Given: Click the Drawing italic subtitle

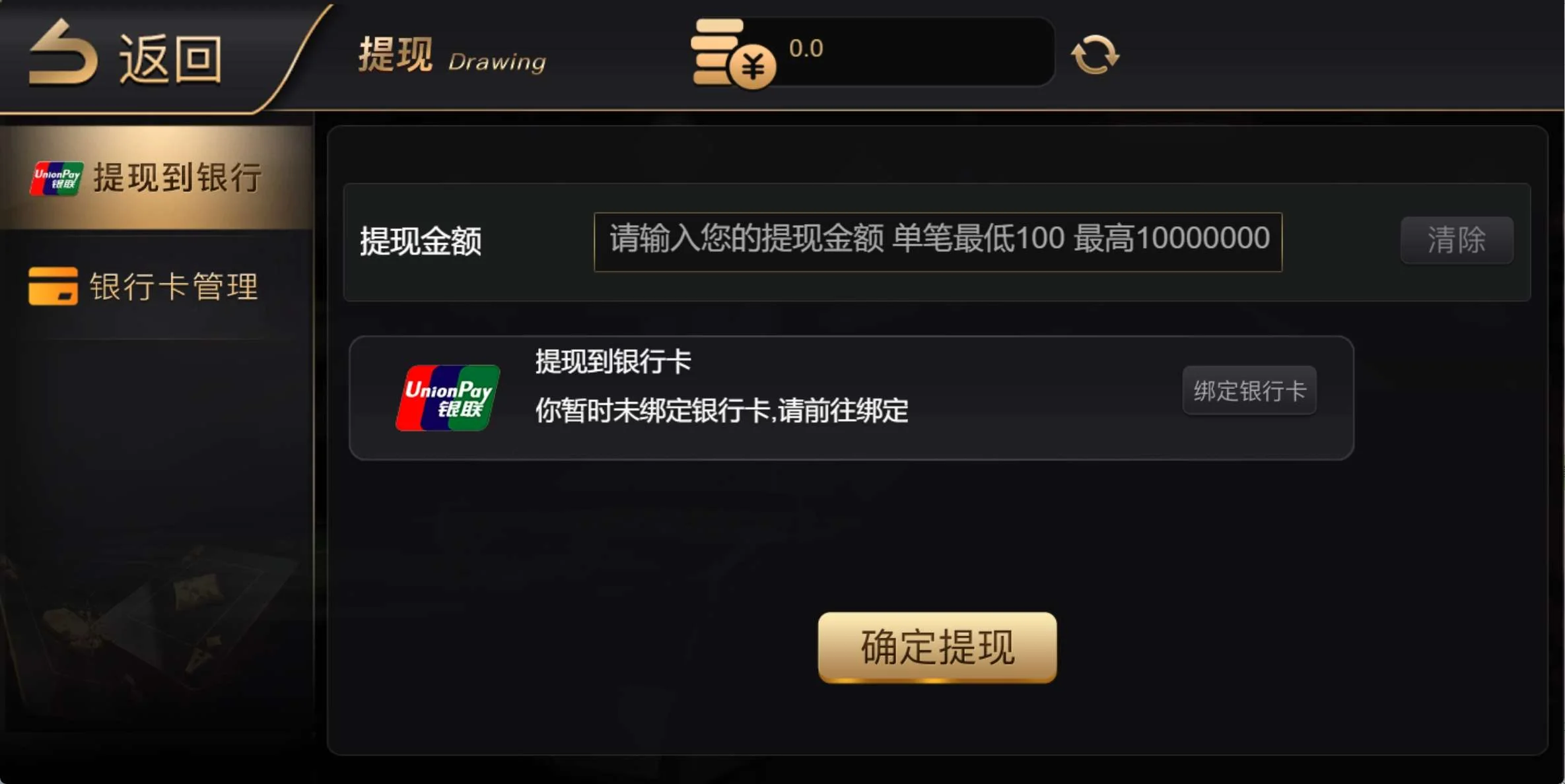Looking at the screenshot, I should click(x=497, y=62).
